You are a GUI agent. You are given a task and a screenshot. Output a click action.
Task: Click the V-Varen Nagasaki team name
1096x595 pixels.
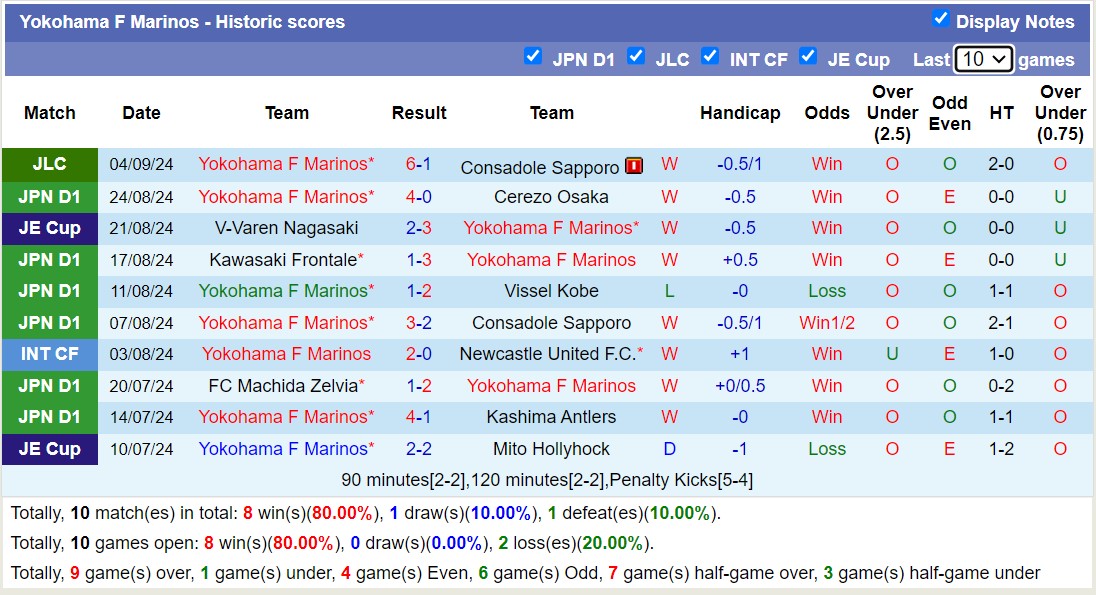[286, 228]
